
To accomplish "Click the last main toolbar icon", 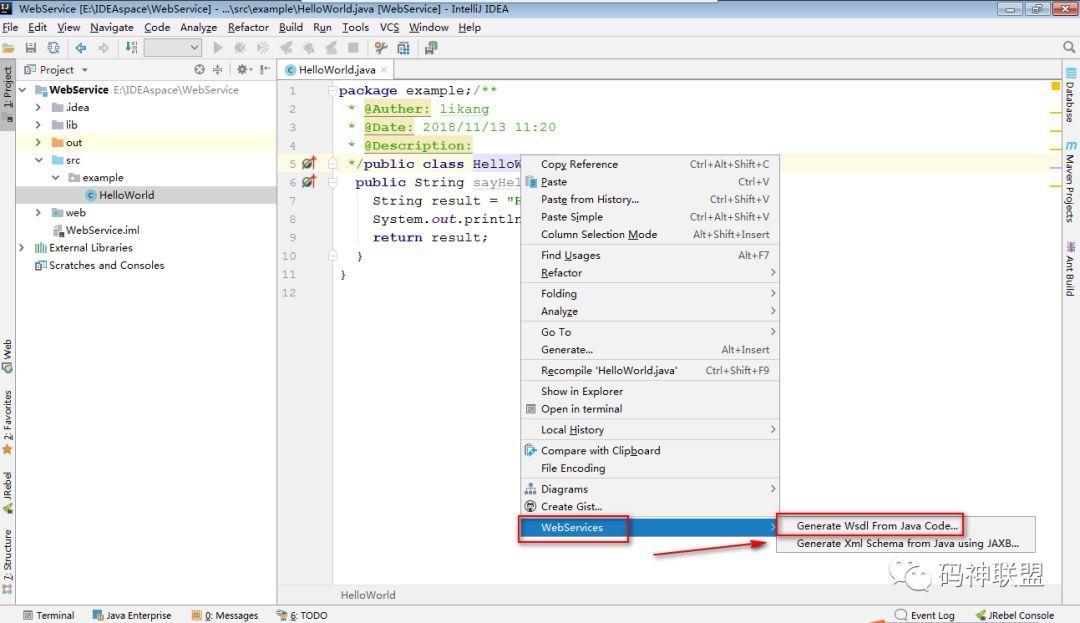I will click(x=431, y=47).
